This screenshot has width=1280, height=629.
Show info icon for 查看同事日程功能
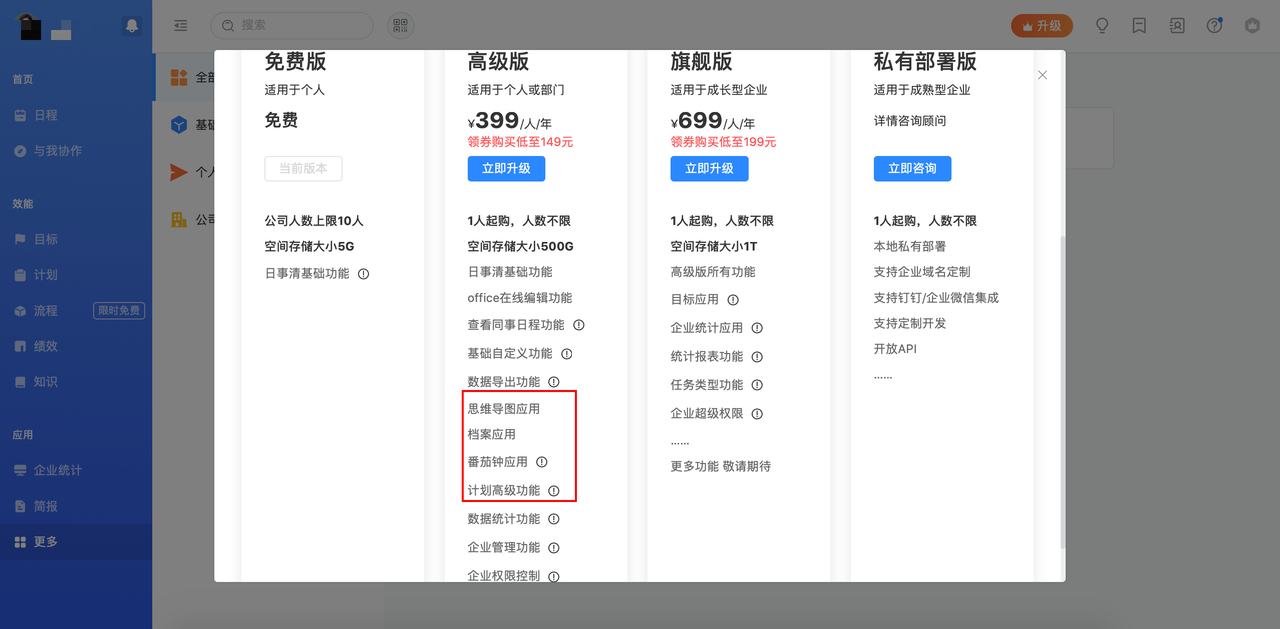pos(578,325)
